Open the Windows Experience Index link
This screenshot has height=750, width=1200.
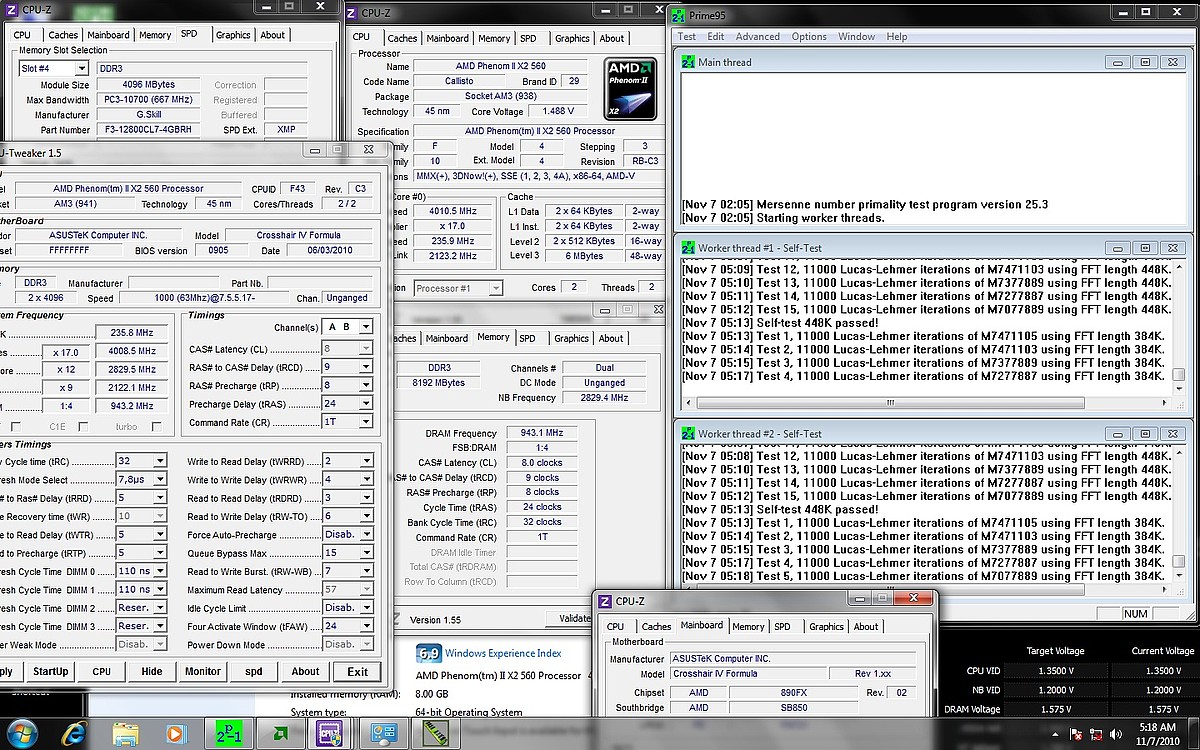pos(503,653)
